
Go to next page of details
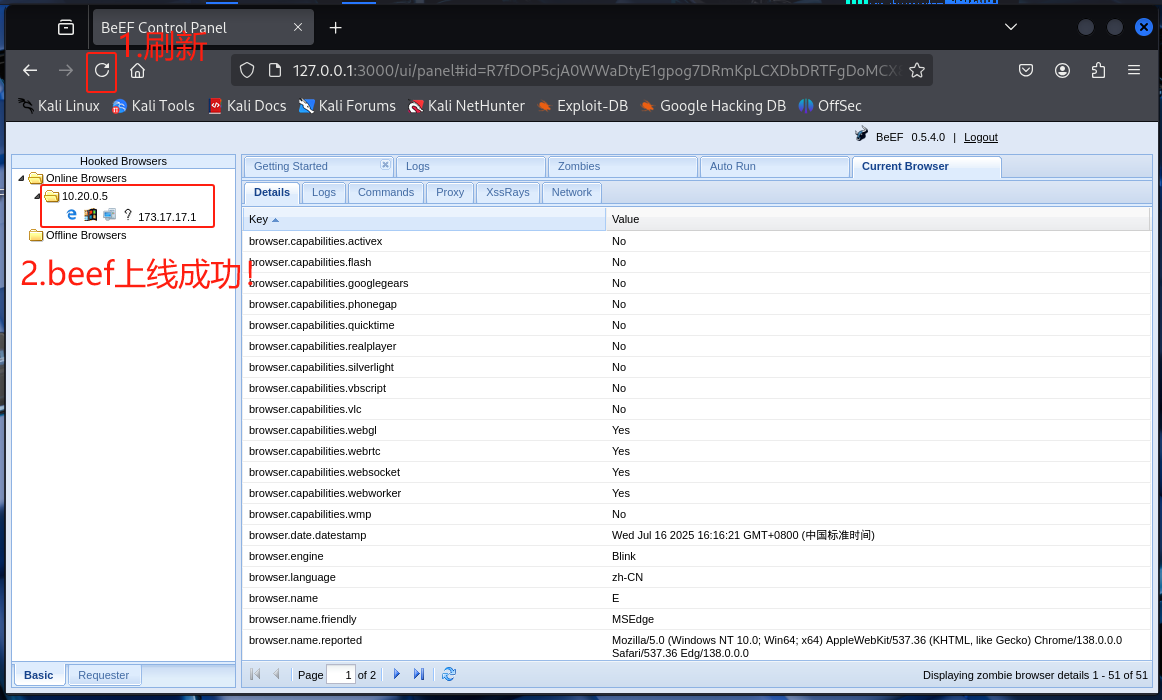click(396, 674)
